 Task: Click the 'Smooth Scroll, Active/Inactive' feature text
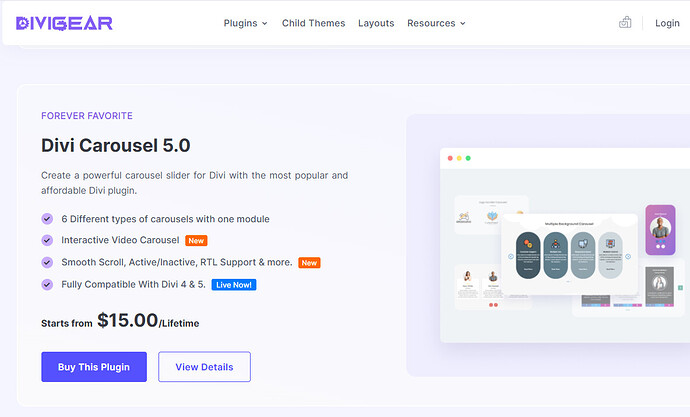[x=176, y=262]
